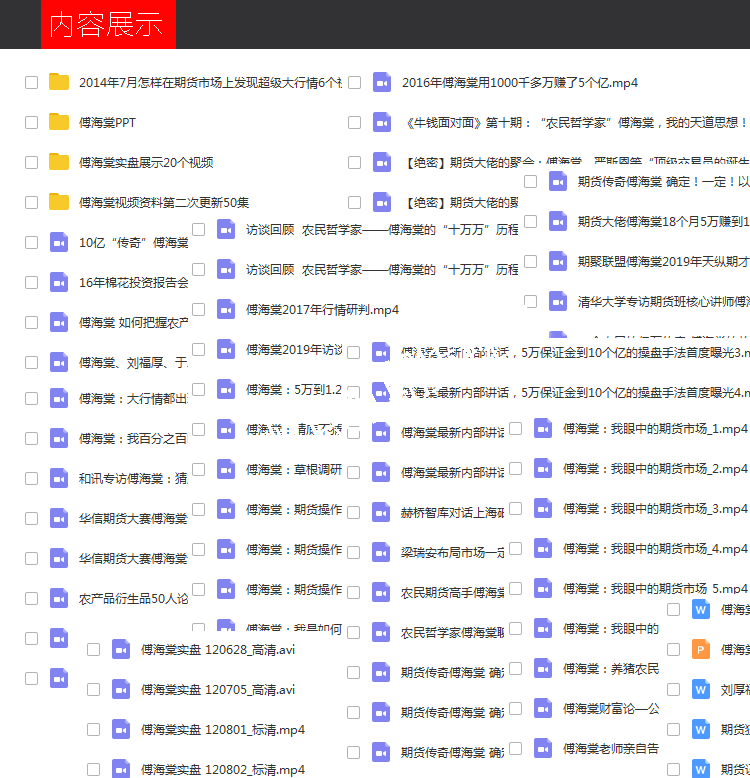Screen dimensions: 750x778
Task: Open the 傅海棠PPT folder icon
Action: click(59, 122)
